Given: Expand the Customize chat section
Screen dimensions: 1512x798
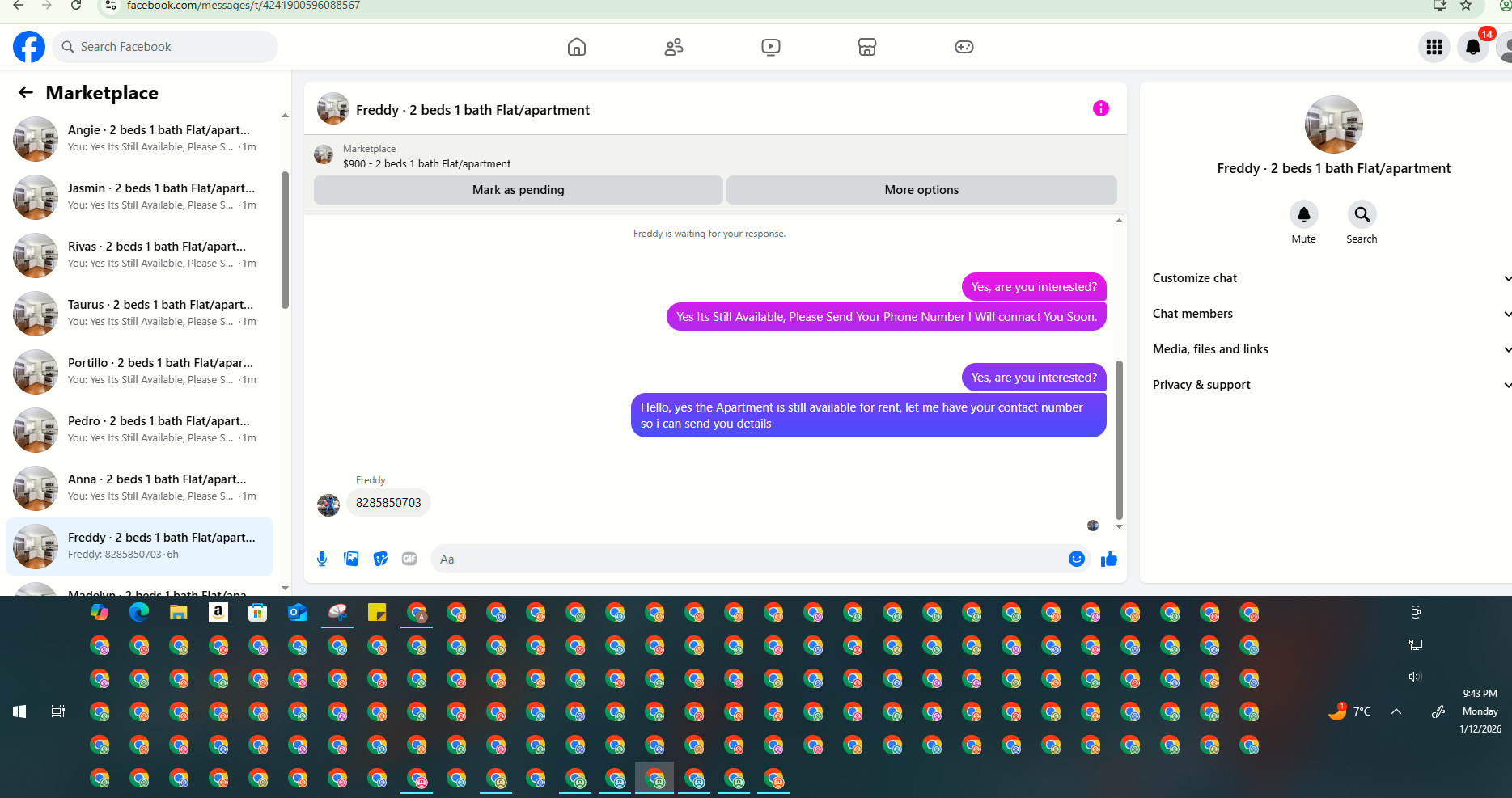Looking at the screenshot, I should coord(1332,278).
